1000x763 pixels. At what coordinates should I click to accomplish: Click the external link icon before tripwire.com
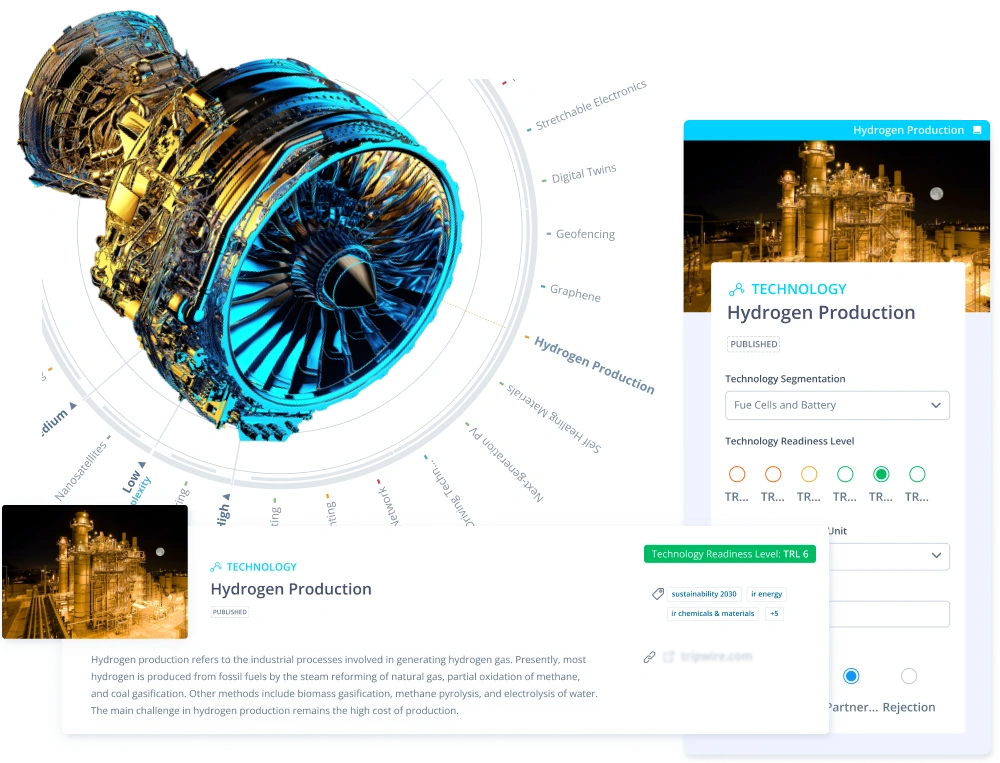(669, 656)
